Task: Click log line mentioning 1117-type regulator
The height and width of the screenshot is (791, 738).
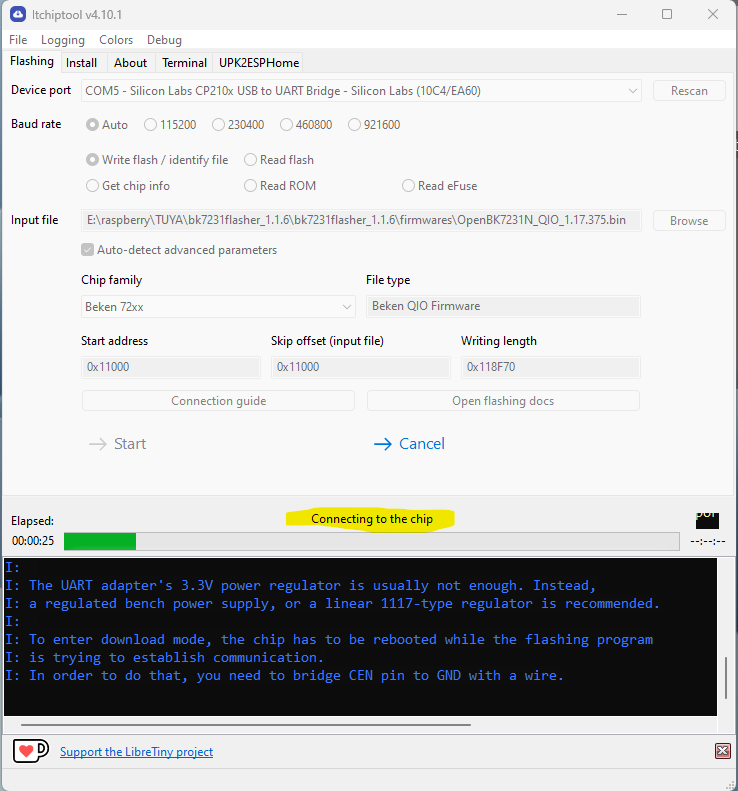Action: pyautogui.click(x=332, y=603)
